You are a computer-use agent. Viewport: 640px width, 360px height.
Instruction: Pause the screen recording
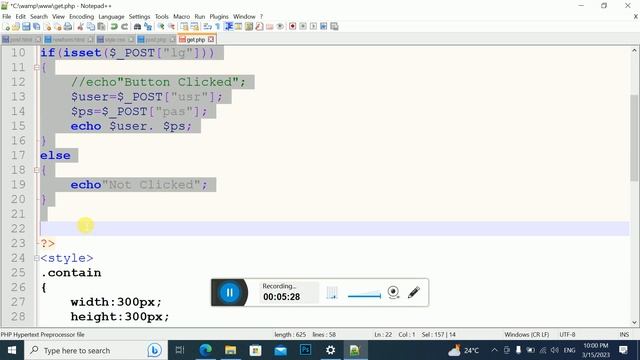(229, 292)
